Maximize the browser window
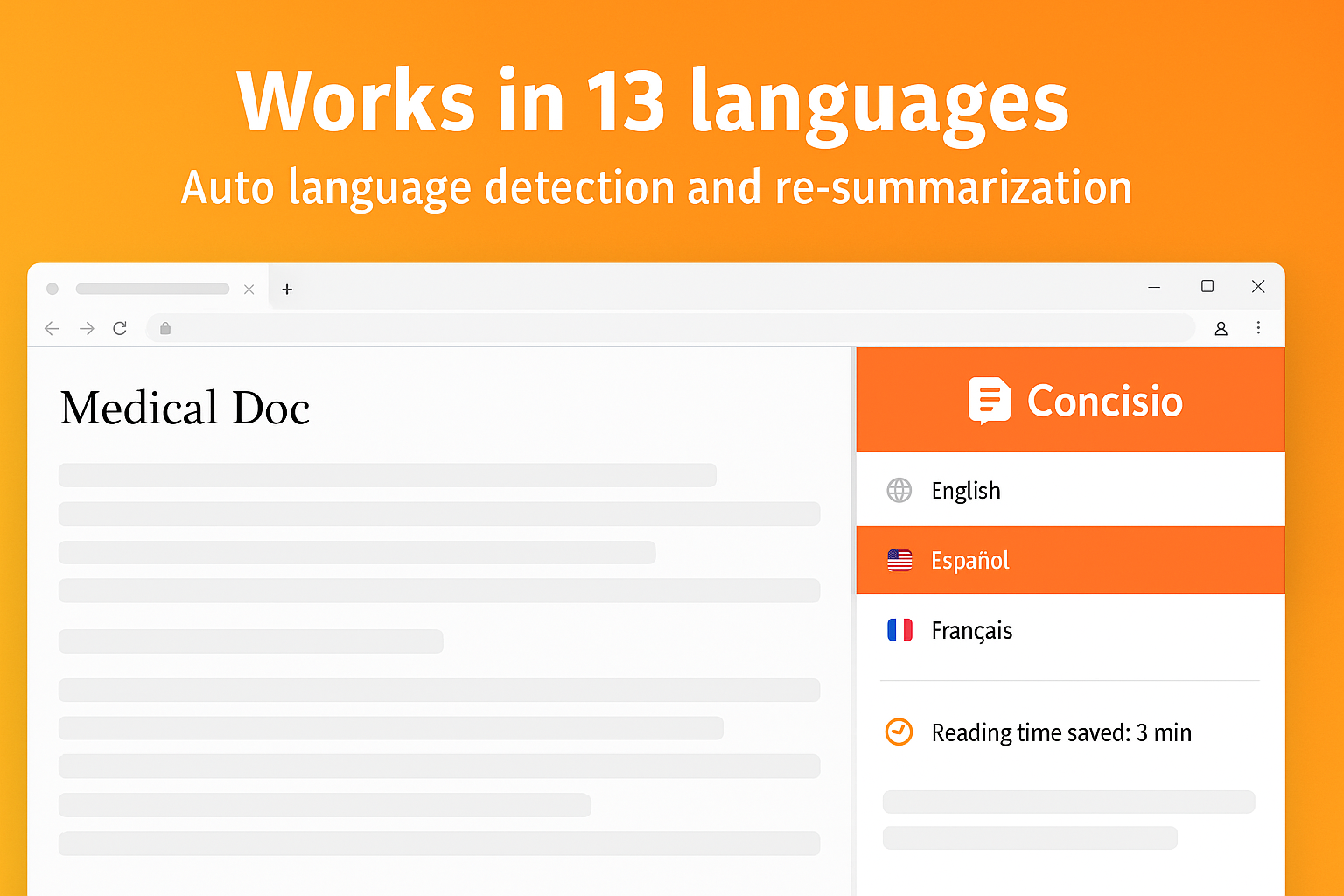 coord(1207,286)
